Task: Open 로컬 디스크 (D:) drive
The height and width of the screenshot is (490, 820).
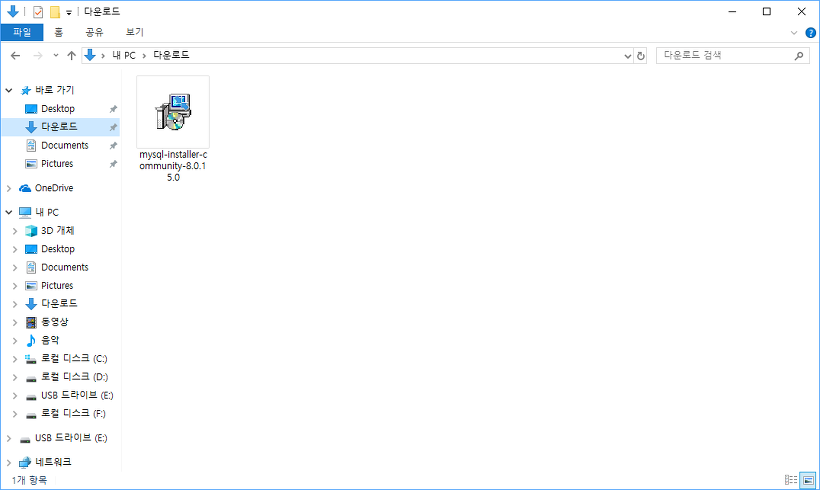Action: pyautogui.click(x=74, y=377)
